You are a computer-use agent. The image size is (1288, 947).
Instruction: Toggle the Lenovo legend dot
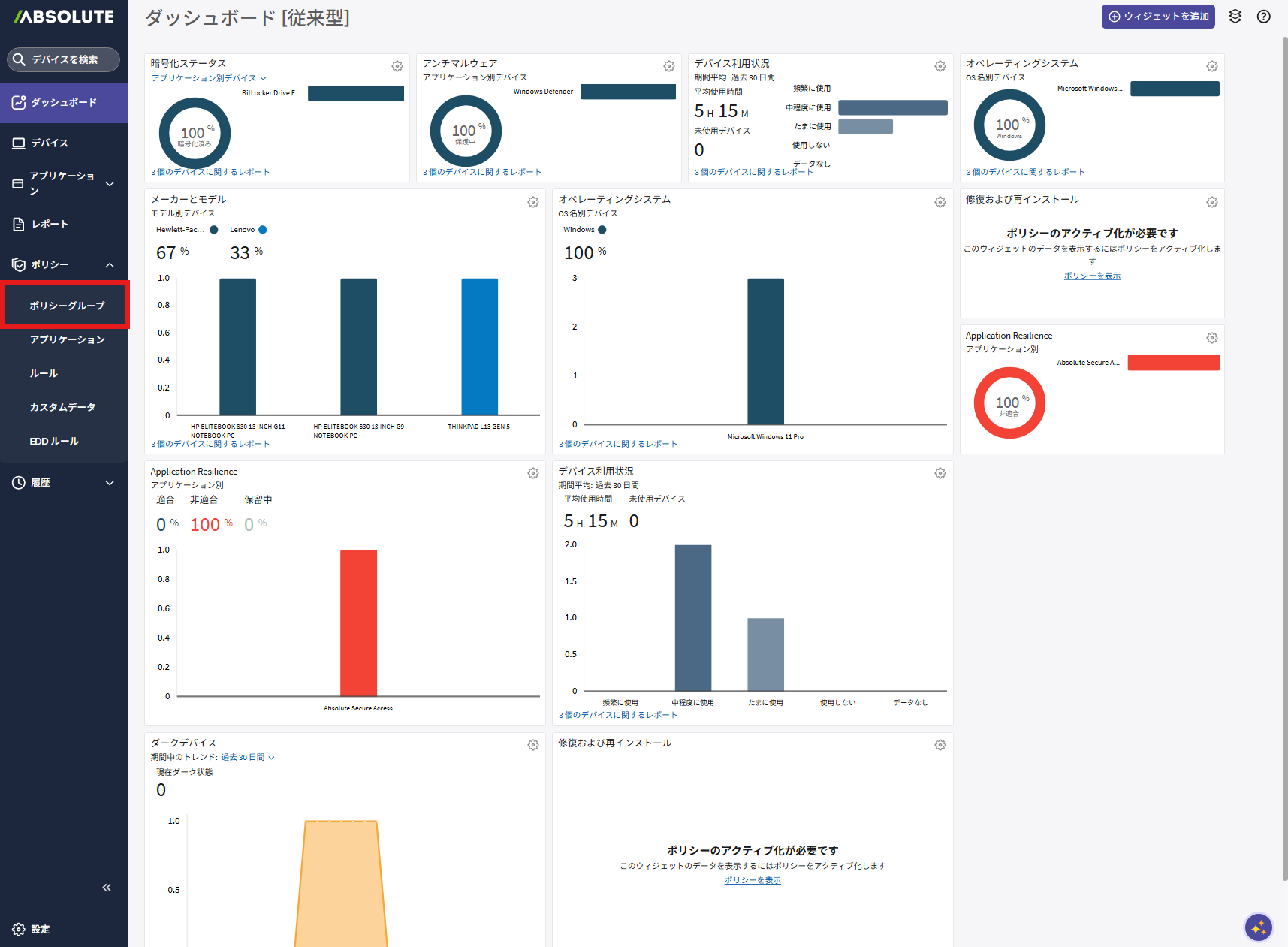(263, 230)
